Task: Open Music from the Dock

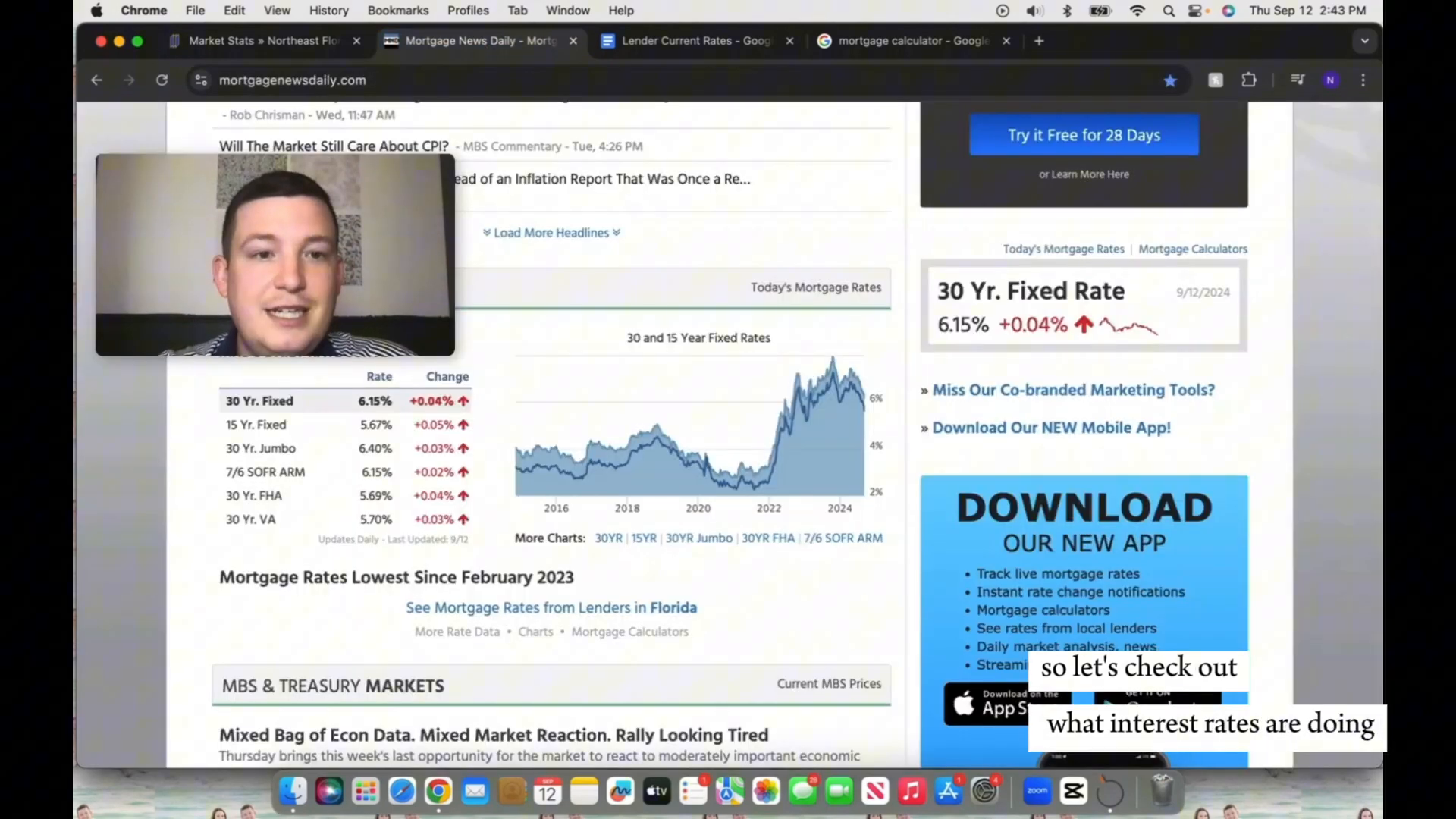Action: [x=912, y=792]
